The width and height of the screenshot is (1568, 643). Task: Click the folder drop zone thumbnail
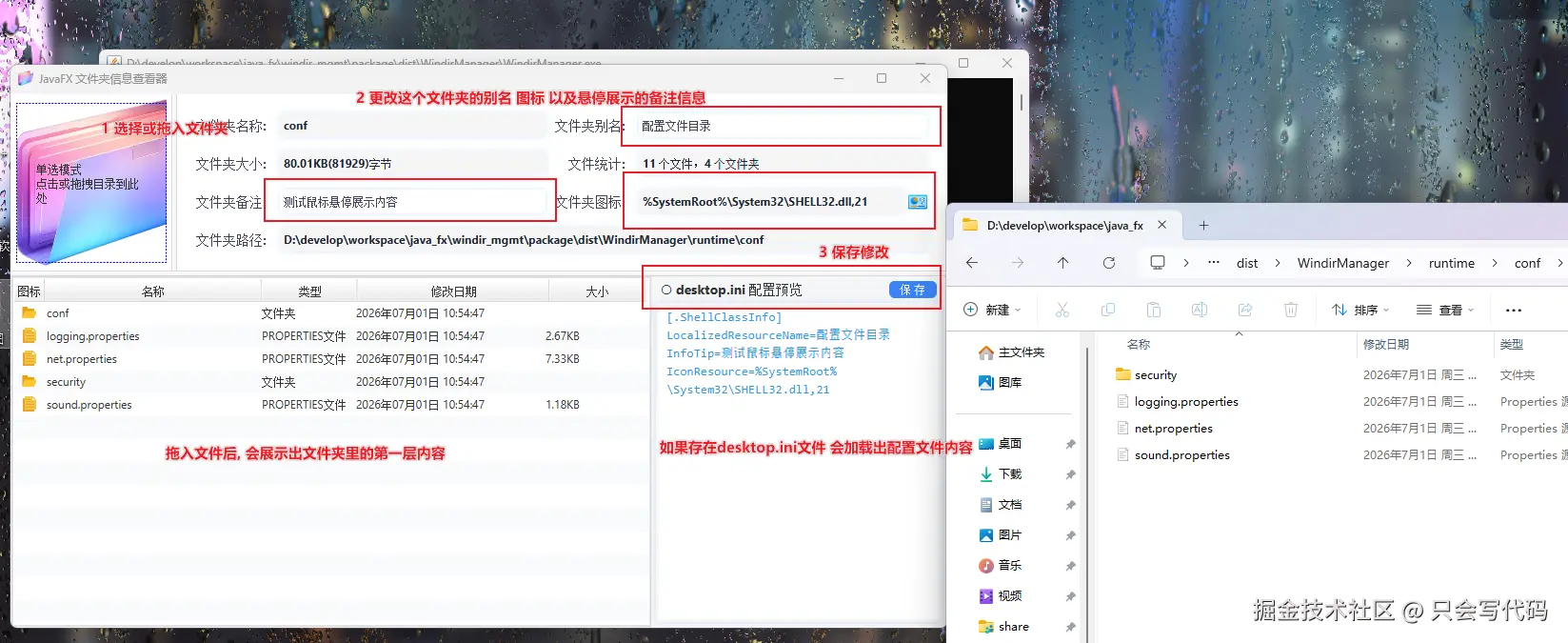(x=91, y=183)
